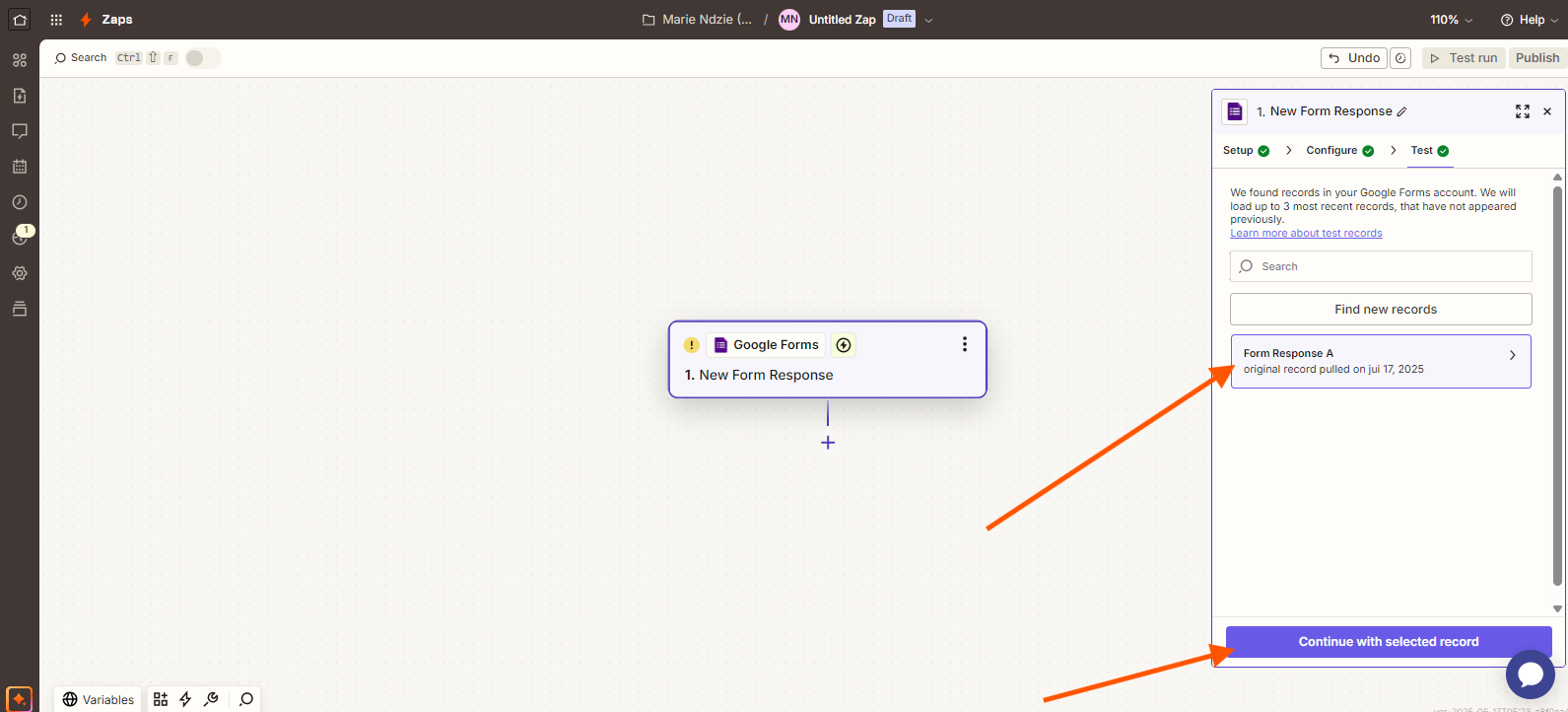Open the version history clock next to Undo
The height and width of the screenshot is (712, 1568).
pos(1400,58)
